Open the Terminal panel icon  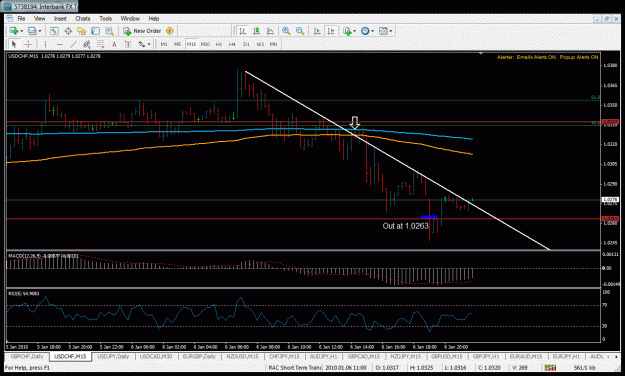coord(95,31)
